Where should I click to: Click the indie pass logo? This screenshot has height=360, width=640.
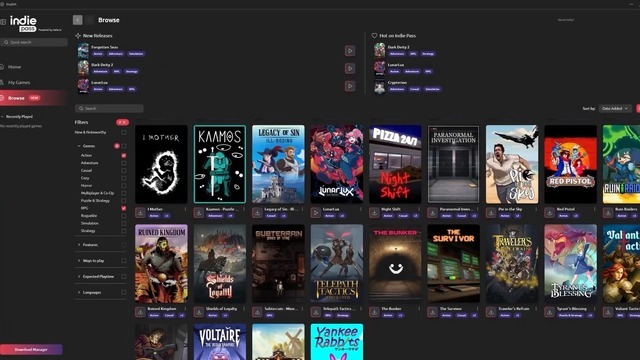coord(23,24)
